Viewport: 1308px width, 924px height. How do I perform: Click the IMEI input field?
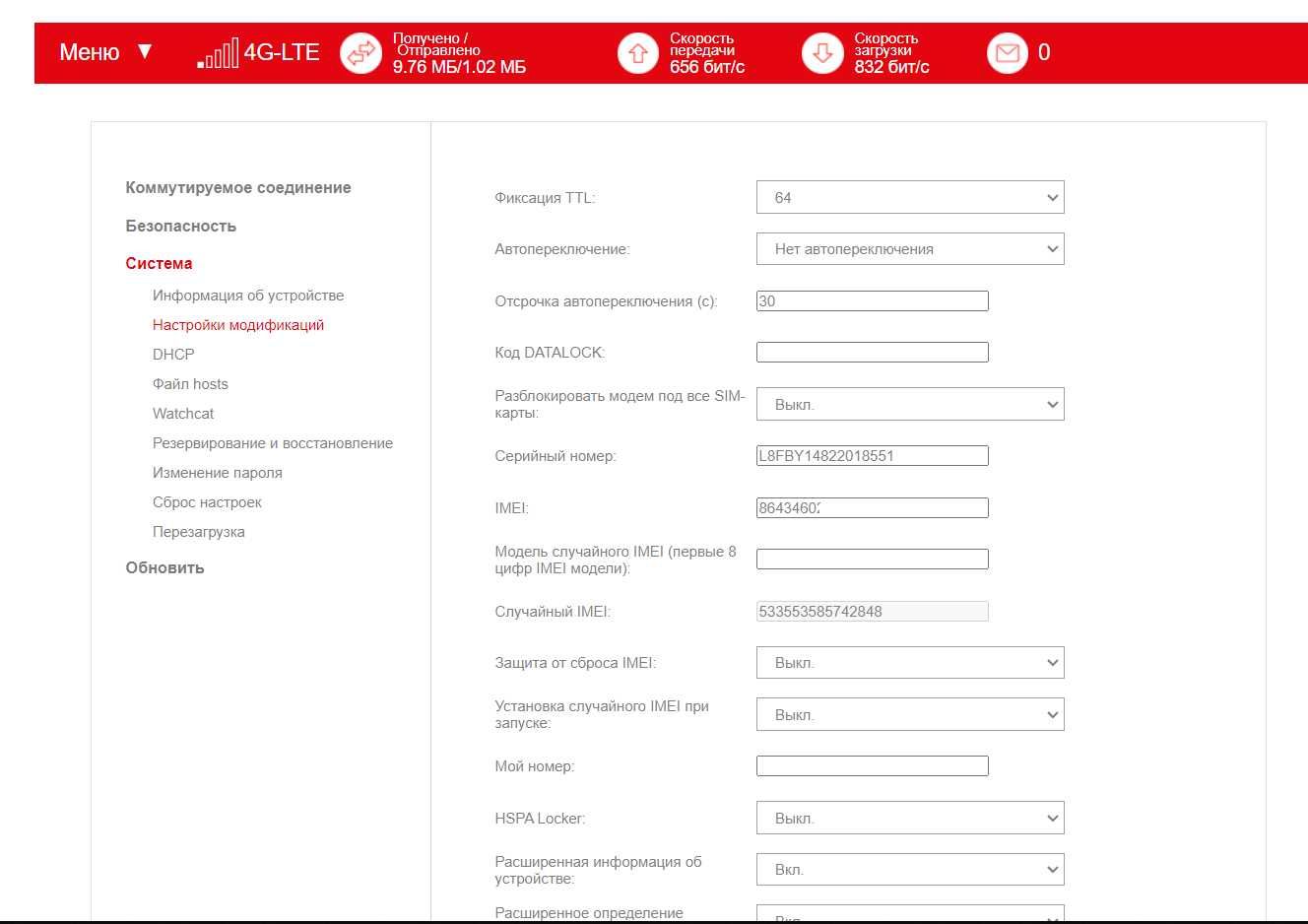point(872,507)
